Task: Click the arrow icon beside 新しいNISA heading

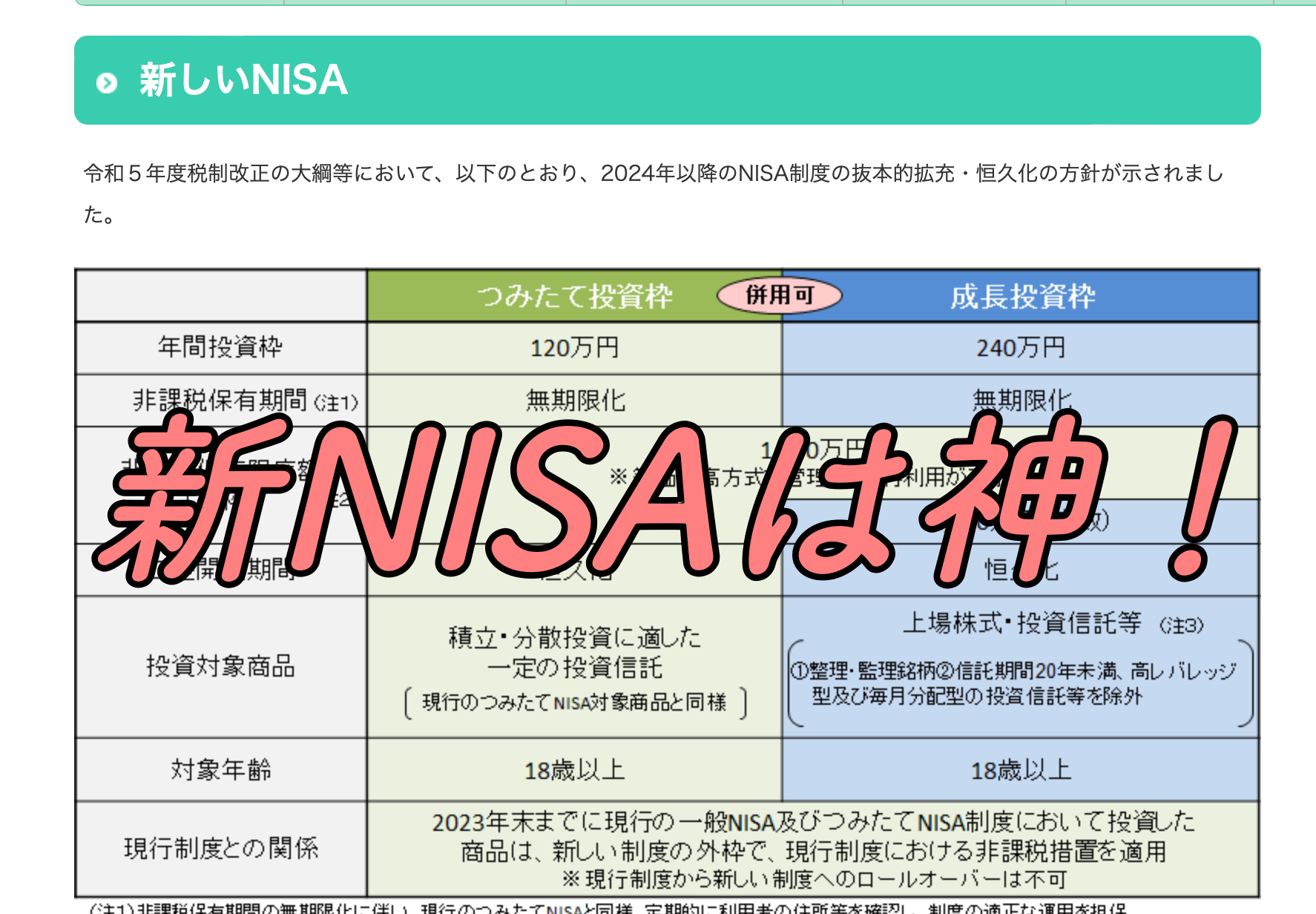Action: click(x=107, y=82)
